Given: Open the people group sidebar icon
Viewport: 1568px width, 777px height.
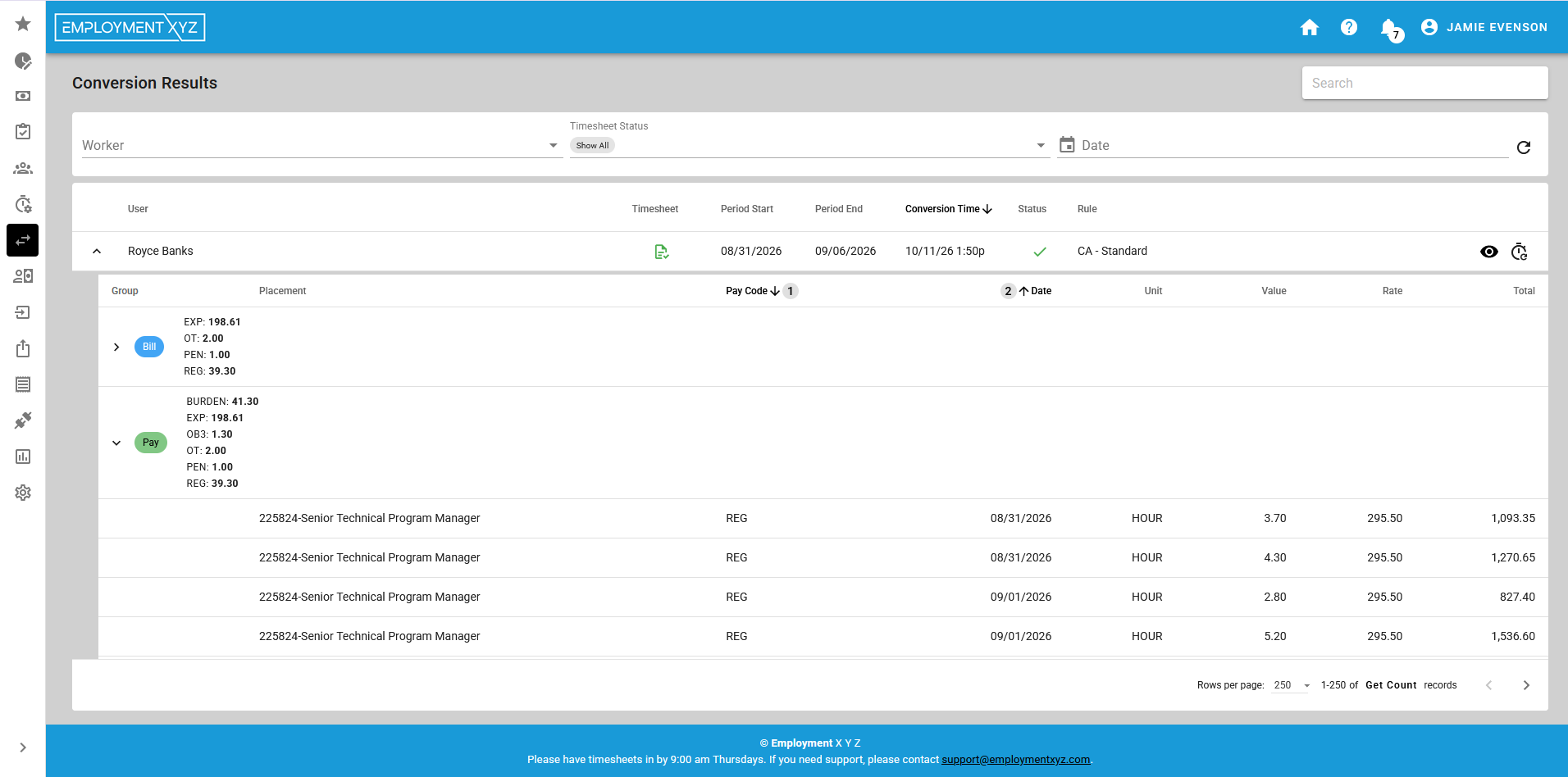Looking at the screenshot, I should 23,168.
